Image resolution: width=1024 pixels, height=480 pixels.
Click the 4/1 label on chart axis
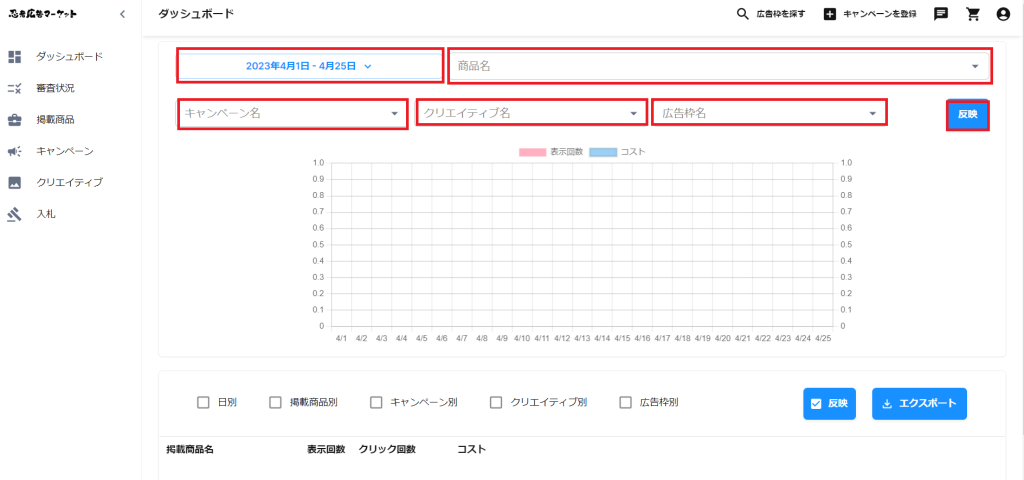341,339
